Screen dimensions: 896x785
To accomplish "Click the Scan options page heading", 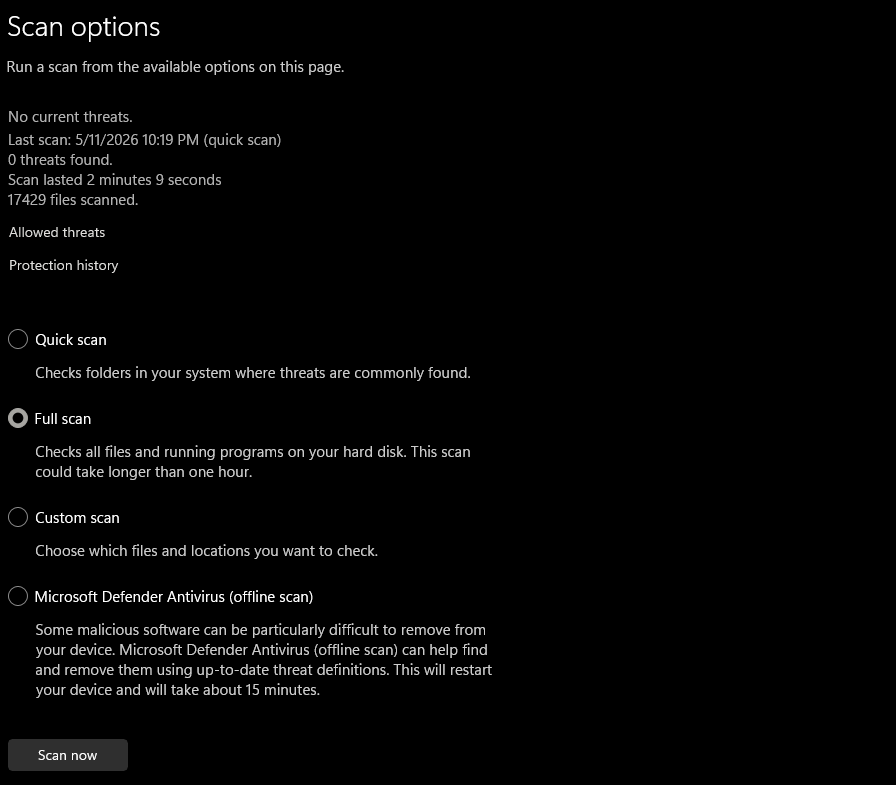I will click(x=83, y=27).
